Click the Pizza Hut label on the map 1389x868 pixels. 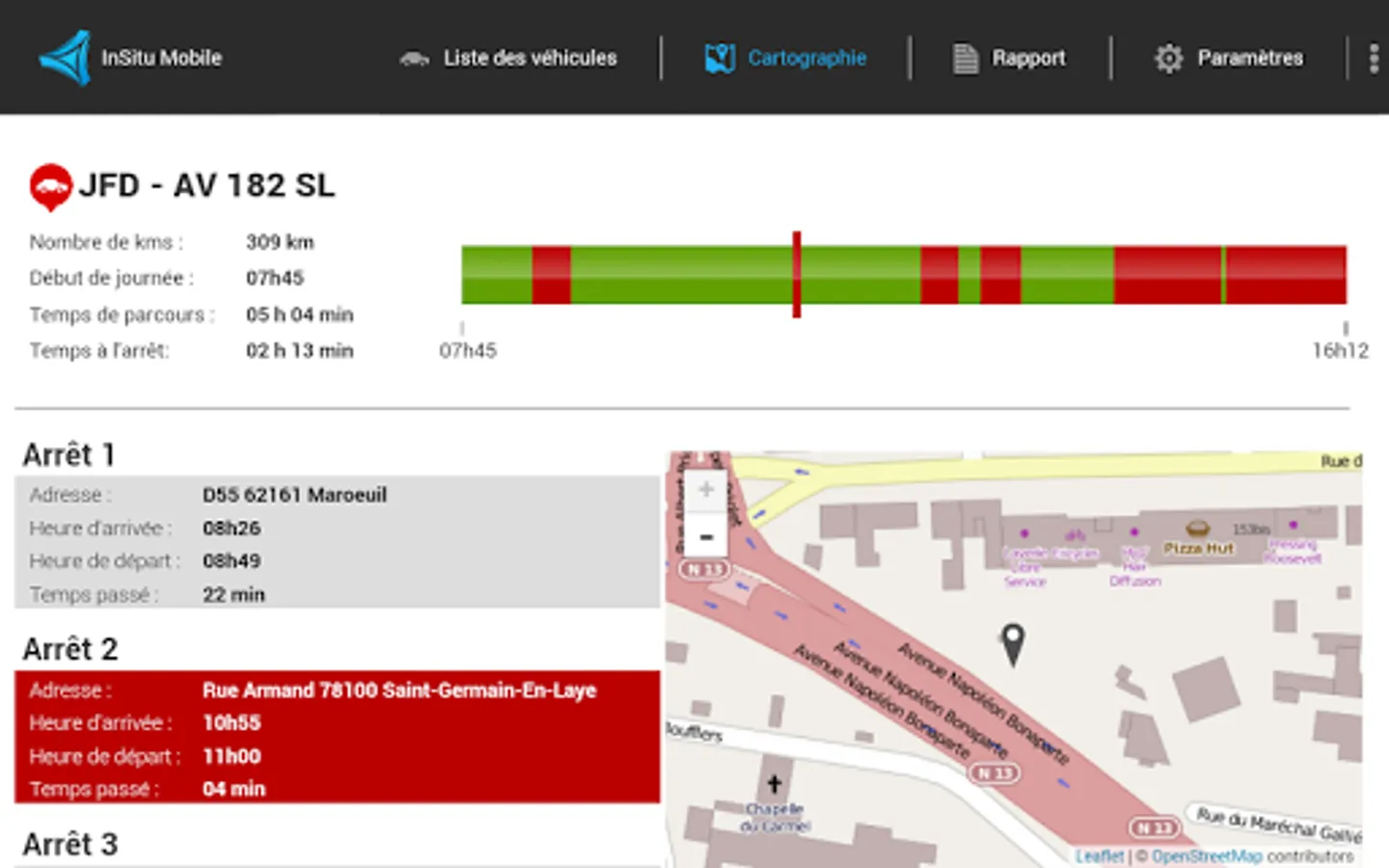(1198, 549)
